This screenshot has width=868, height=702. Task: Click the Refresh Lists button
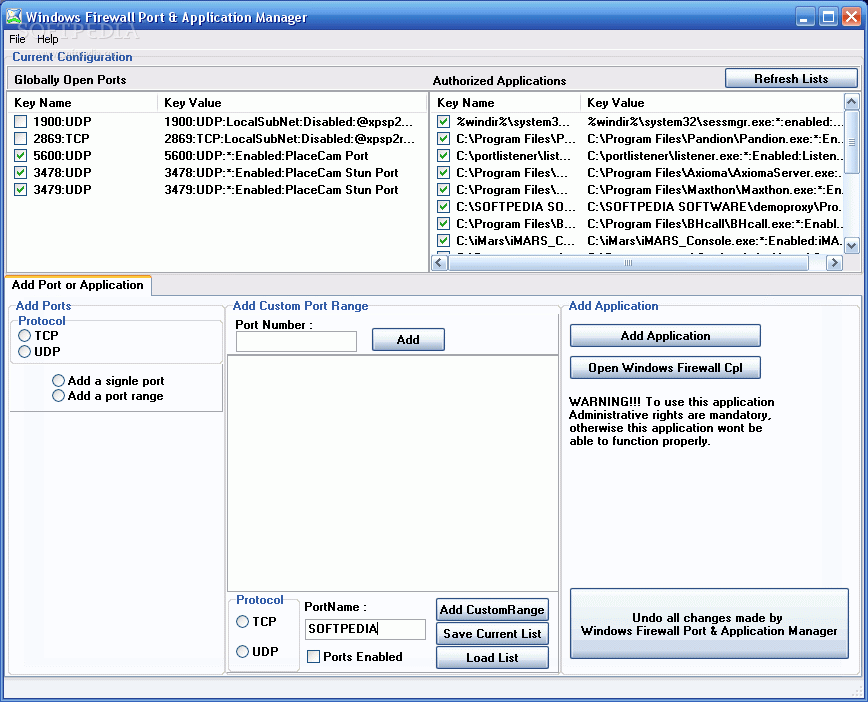(791, 77)
